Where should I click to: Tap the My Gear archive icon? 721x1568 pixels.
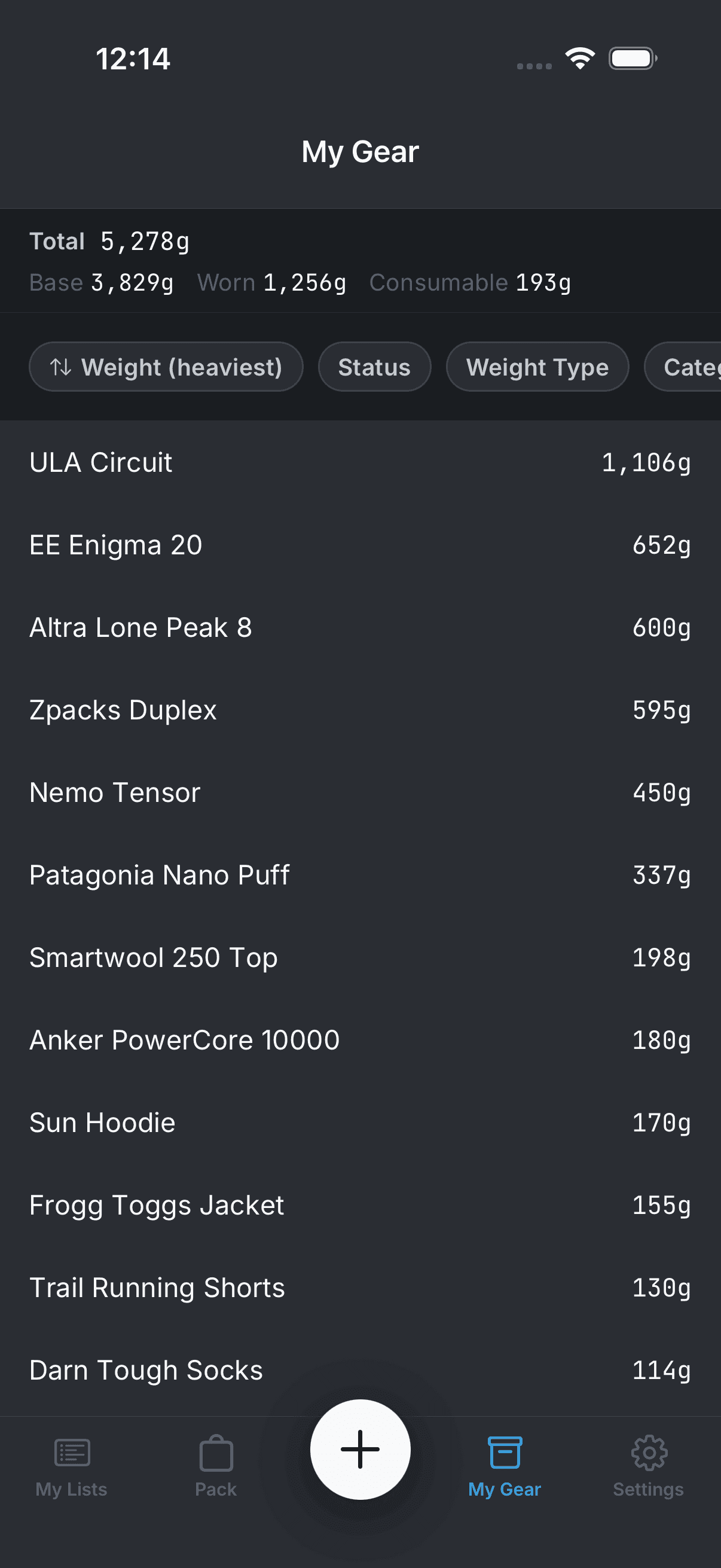(505, 1453)
